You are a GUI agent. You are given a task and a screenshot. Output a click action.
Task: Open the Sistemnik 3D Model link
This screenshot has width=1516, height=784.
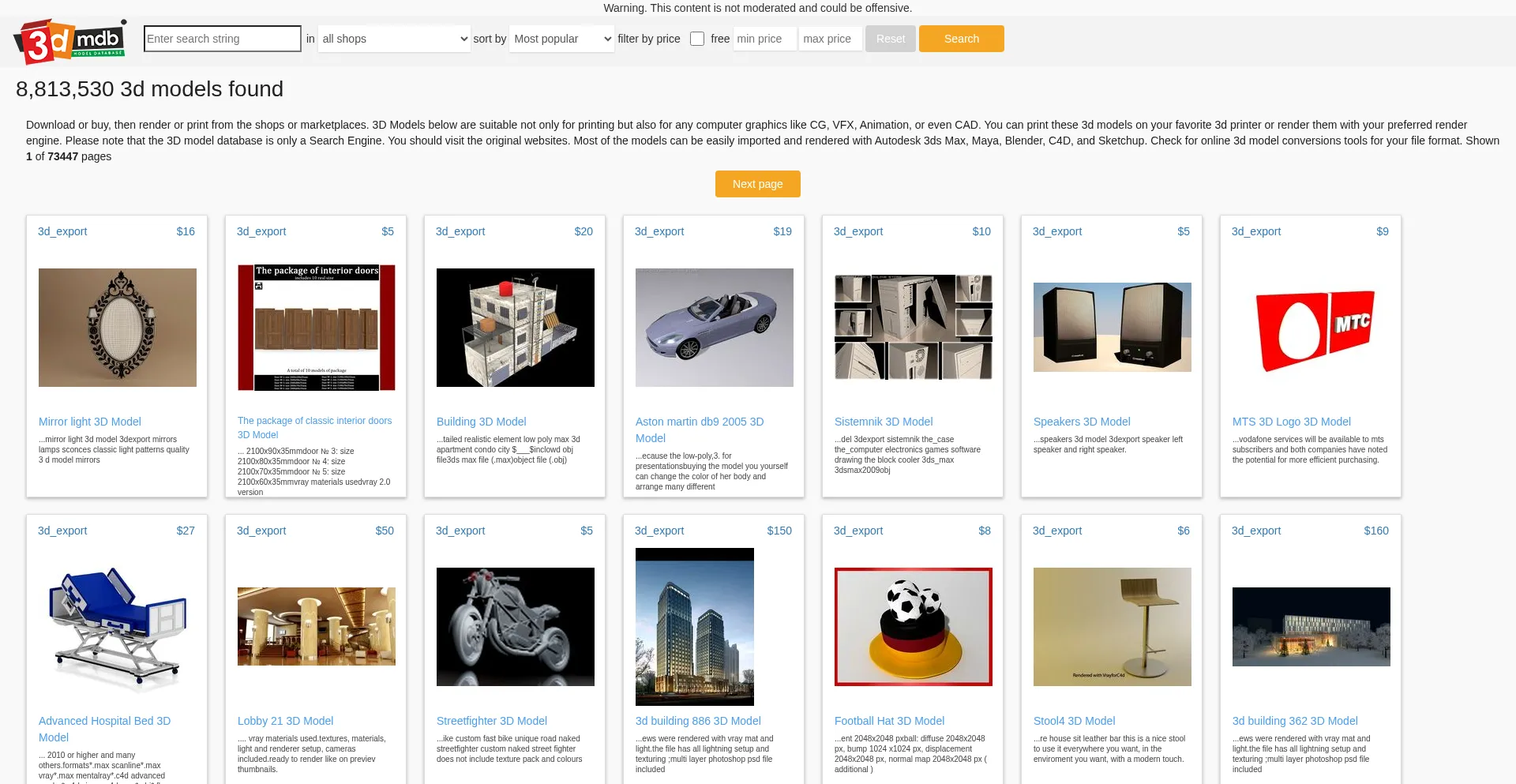pyautogui.click(x=884, y=422)
